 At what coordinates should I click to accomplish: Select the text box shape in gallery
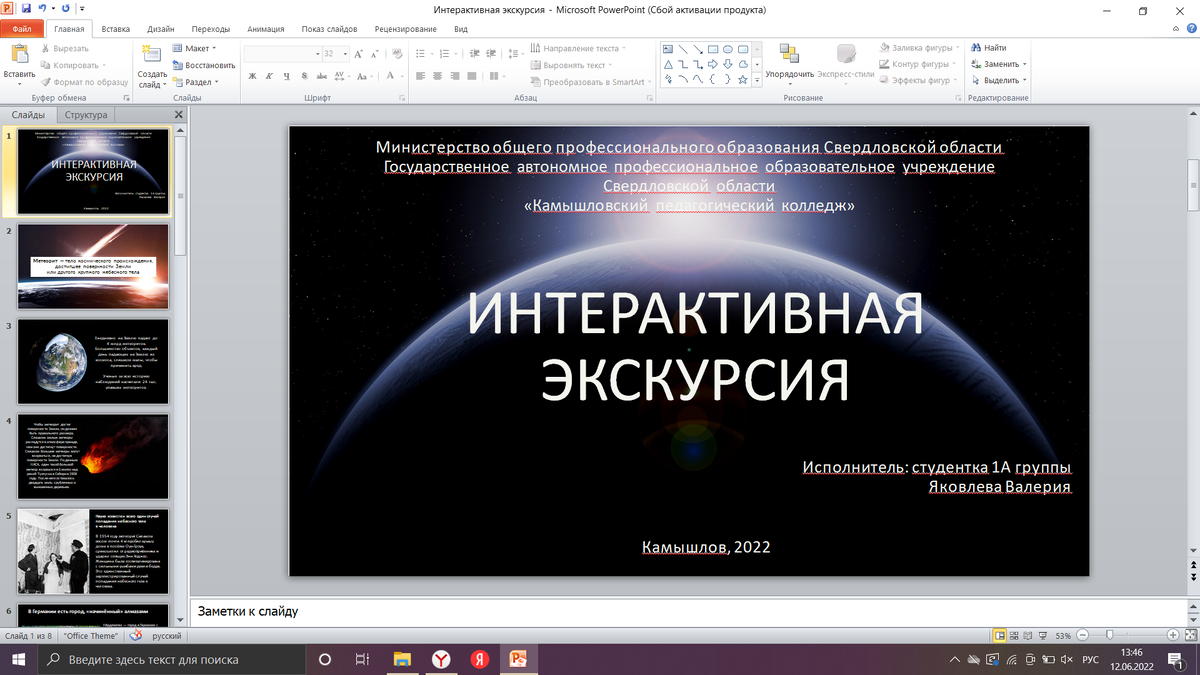click(x=668, y=49)
